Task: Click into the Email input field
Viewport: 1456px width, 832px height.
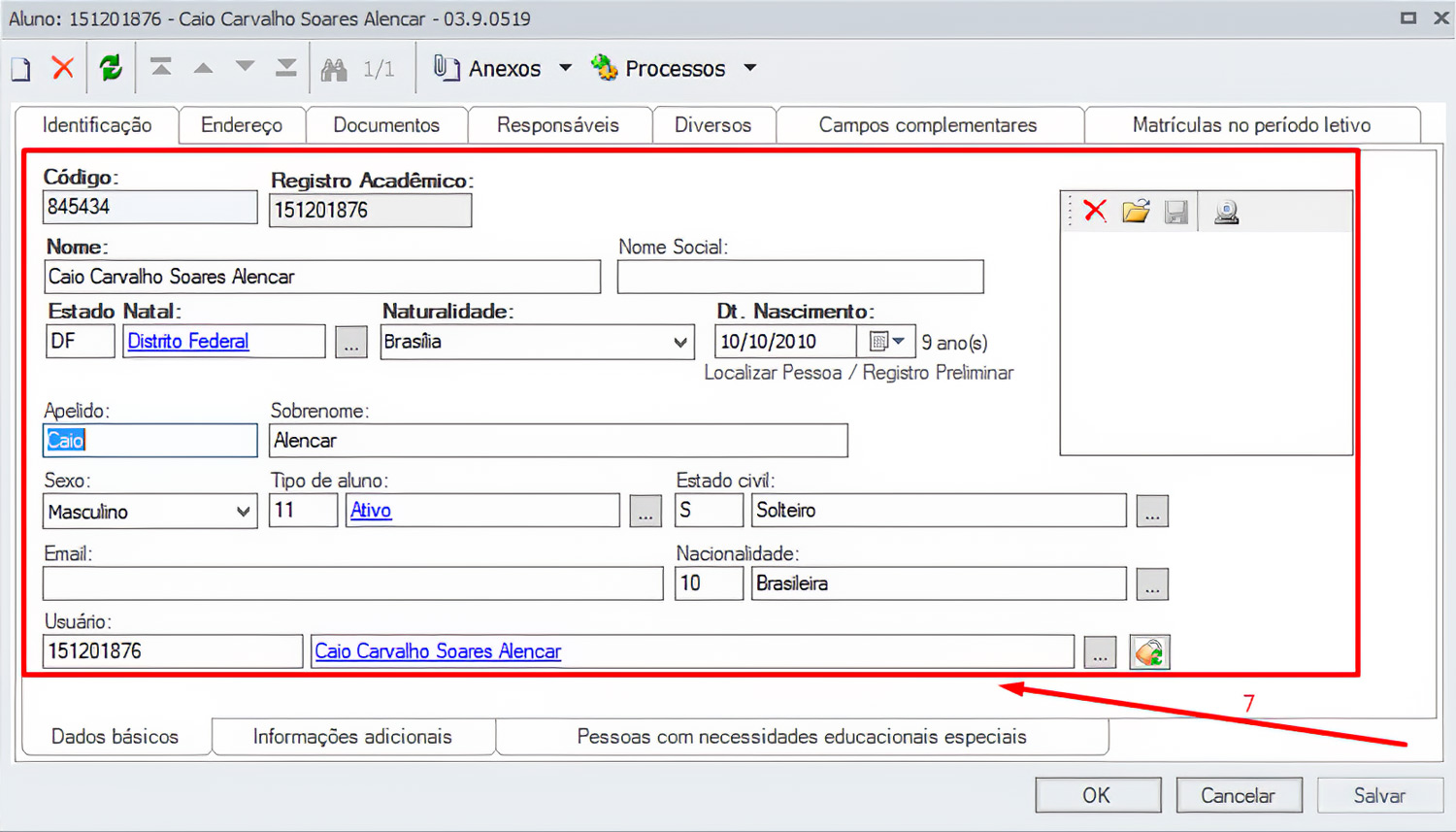Action: coord(353,583)
